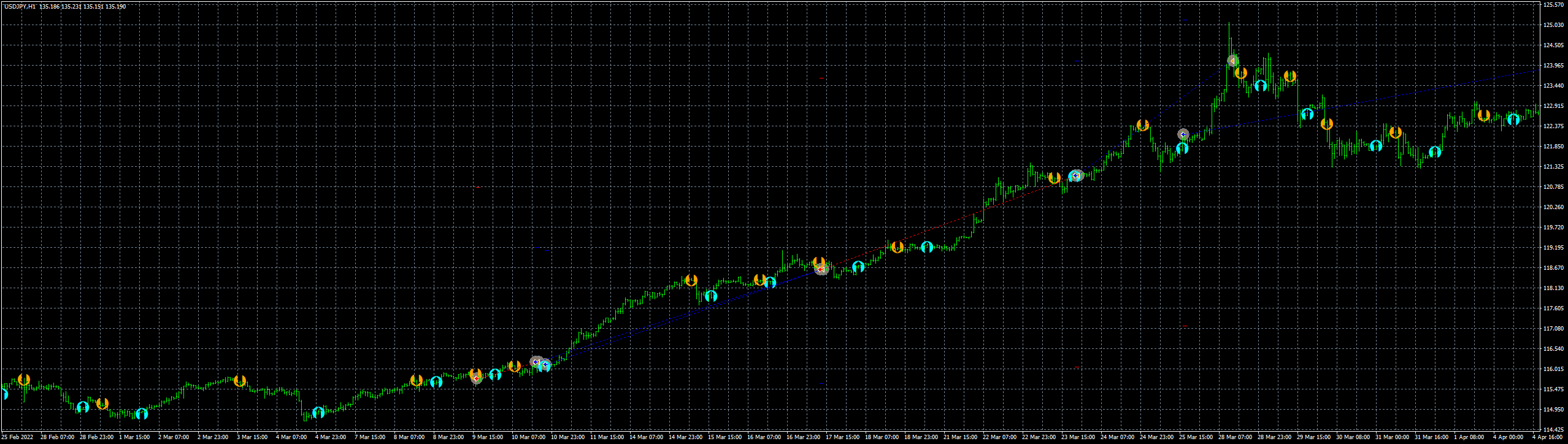Click cyan buy arrow just after 1 Mar 15:00
The image size is (1568, 444).
[x=142, y=413]
